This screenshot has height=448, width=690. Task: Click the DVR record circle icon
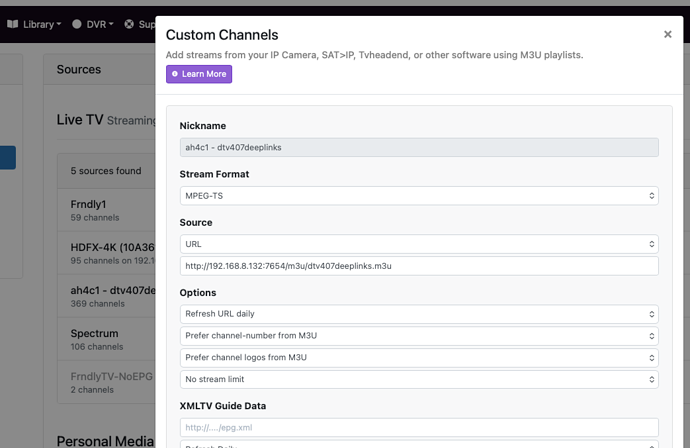[x=77, y=24]
